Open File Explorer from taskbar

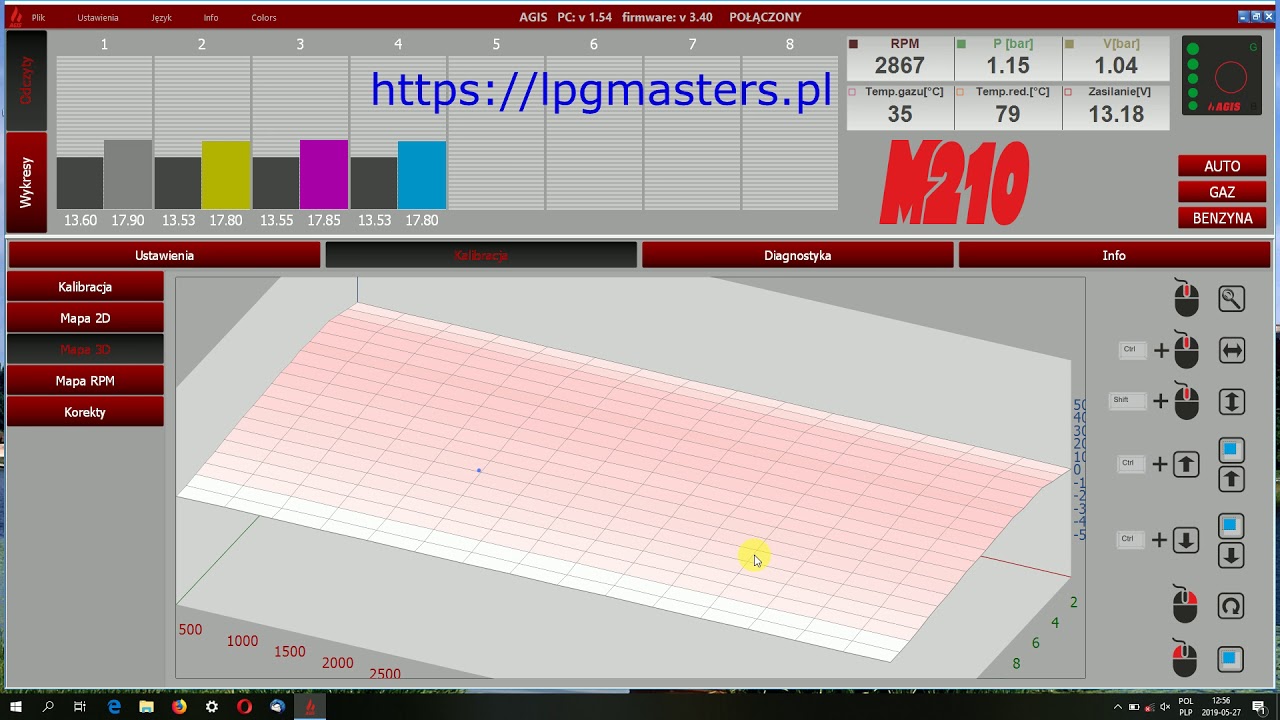(146, 706)
